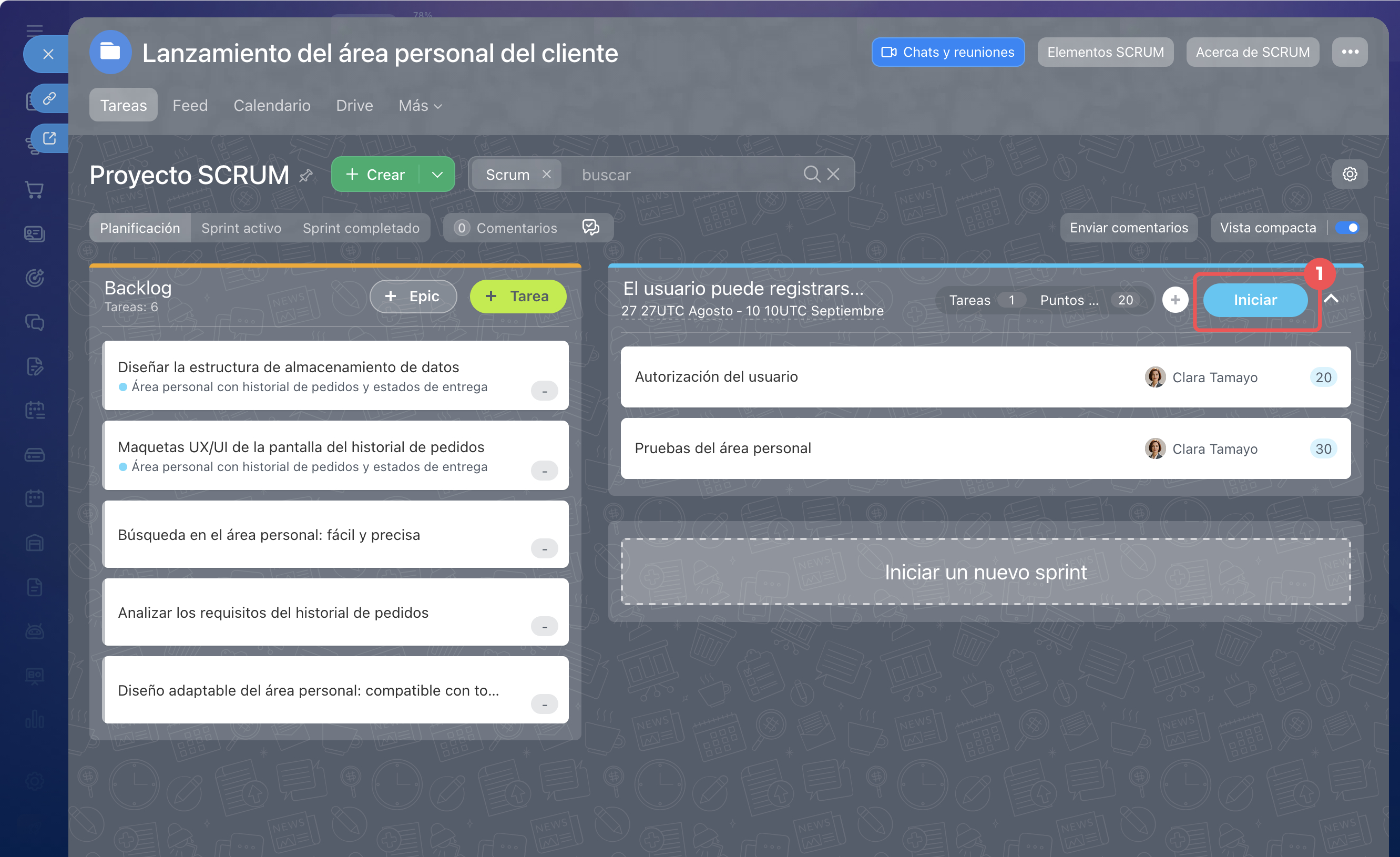The height and width of the screenshot is (857, 1400).
Task: Open the three-dots more options button
Action: [1350, 52]
